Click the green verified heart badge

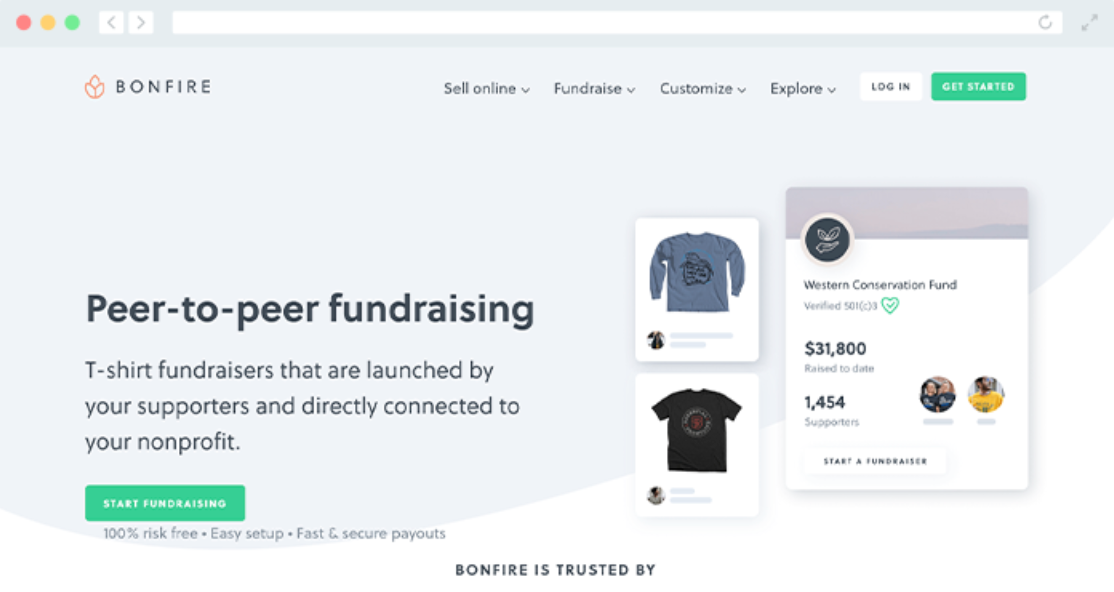click(890, 306)
